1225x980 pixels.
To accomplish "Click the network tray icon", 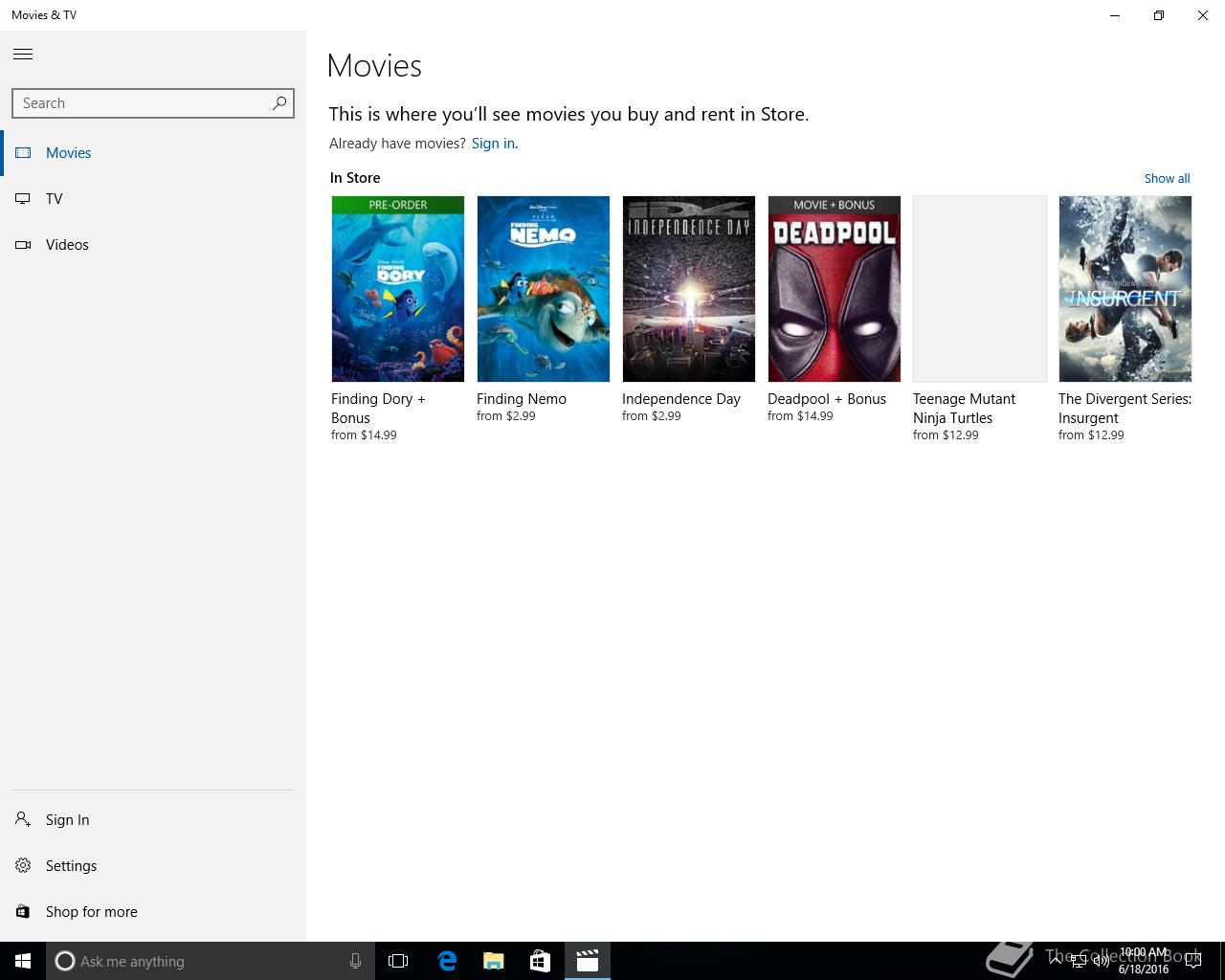I will (1078, 961).
